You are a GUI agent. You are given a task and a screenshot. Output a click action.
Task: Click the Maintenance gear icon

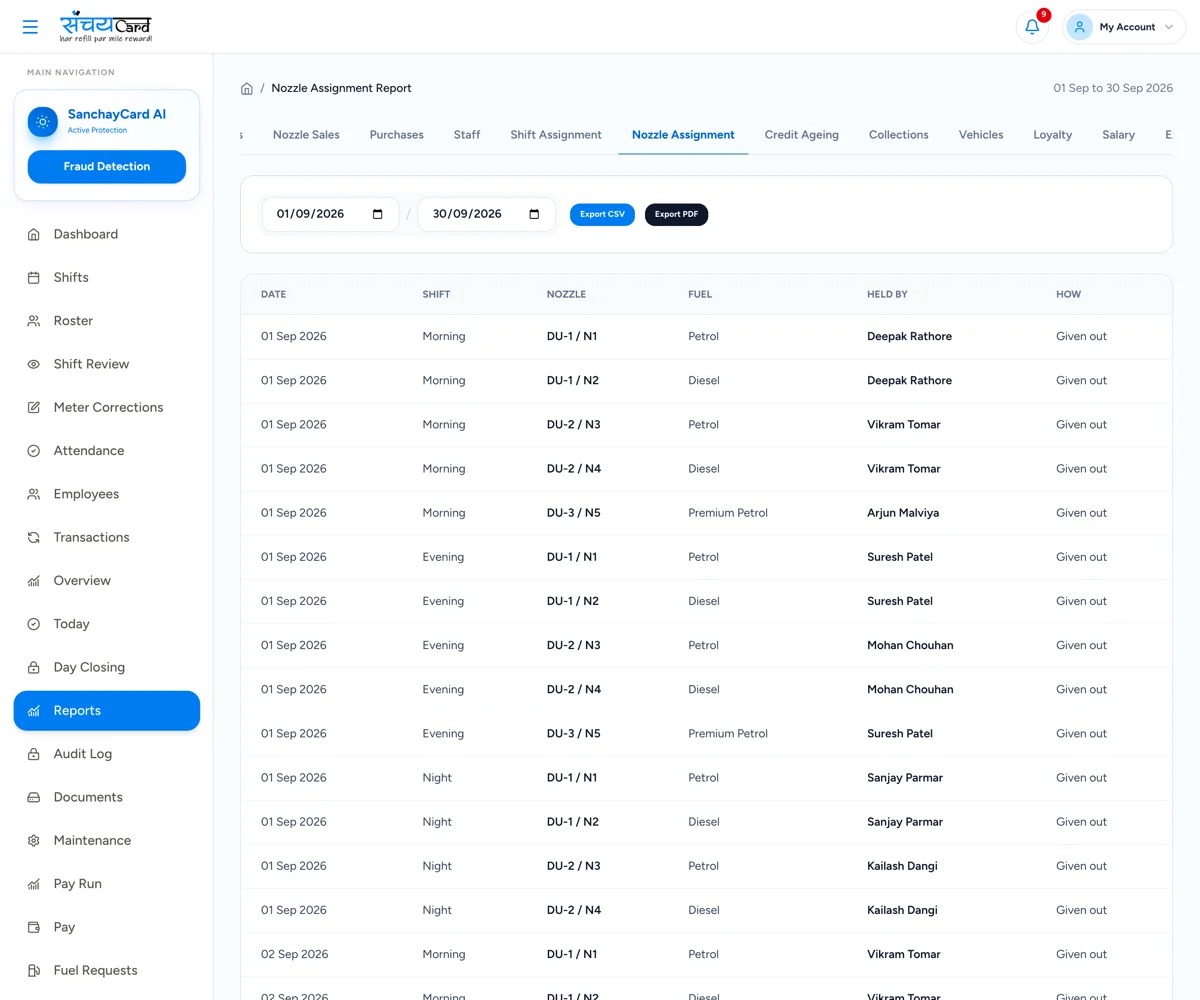34,840
